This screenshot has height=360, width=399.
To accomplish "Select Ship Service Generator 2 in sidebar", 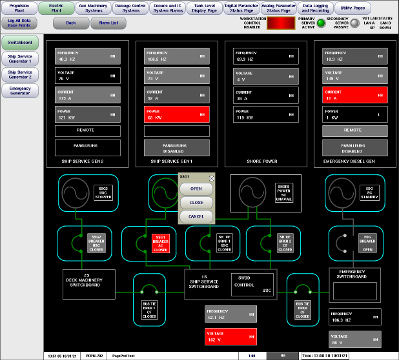I will pyautogui.click(x=20, y=74).
